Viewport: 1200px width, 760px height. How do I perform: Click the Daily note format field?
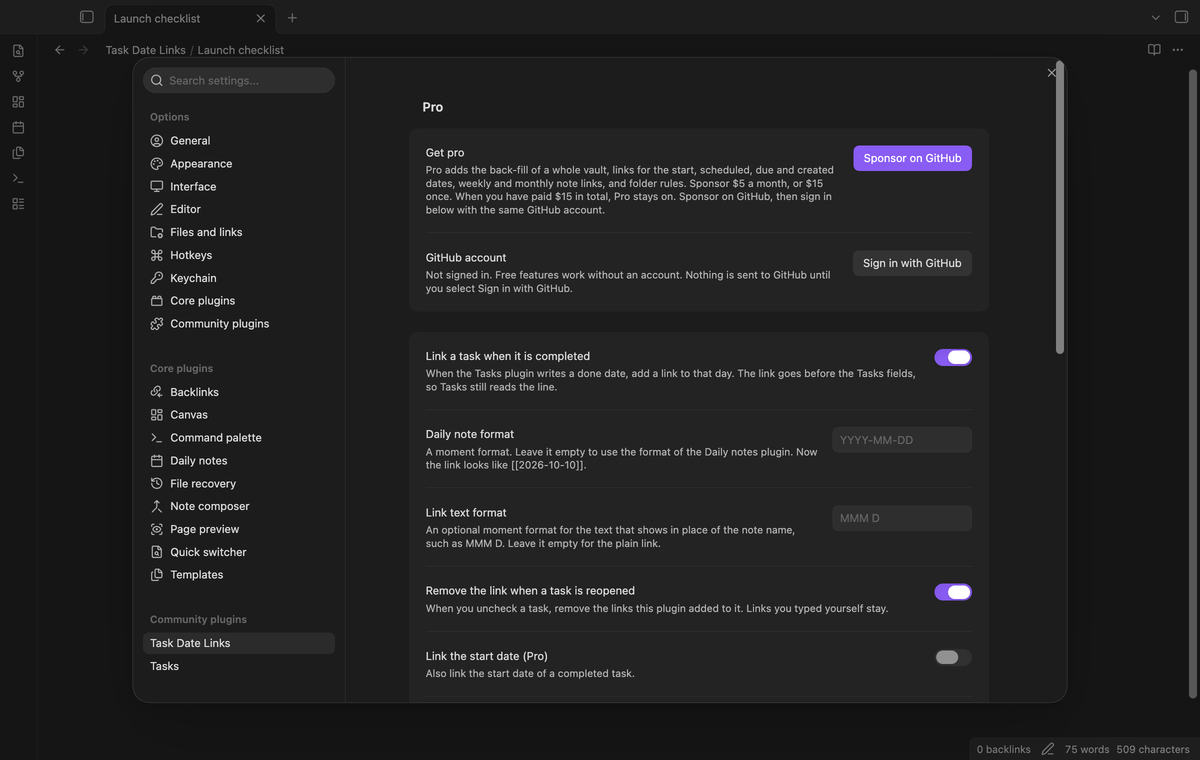(x=902, y=440)
